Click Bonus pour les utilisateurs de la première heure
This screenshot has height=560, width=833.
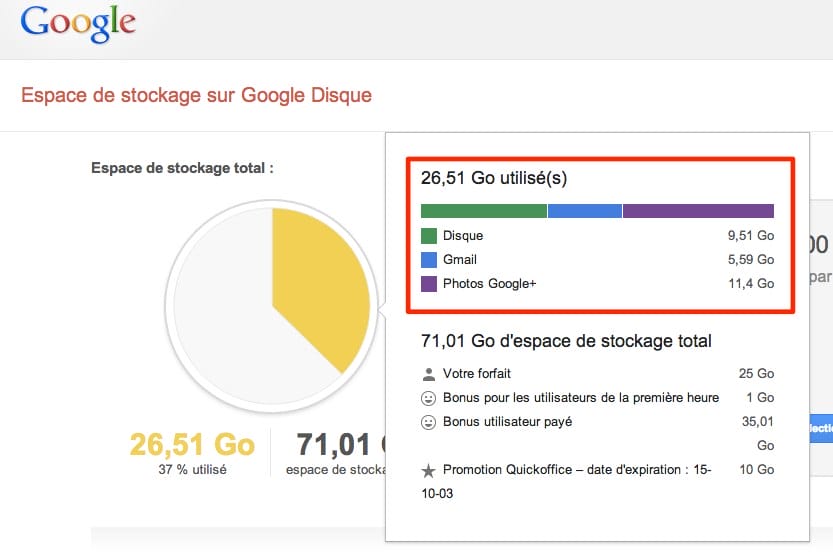(581, 398)
